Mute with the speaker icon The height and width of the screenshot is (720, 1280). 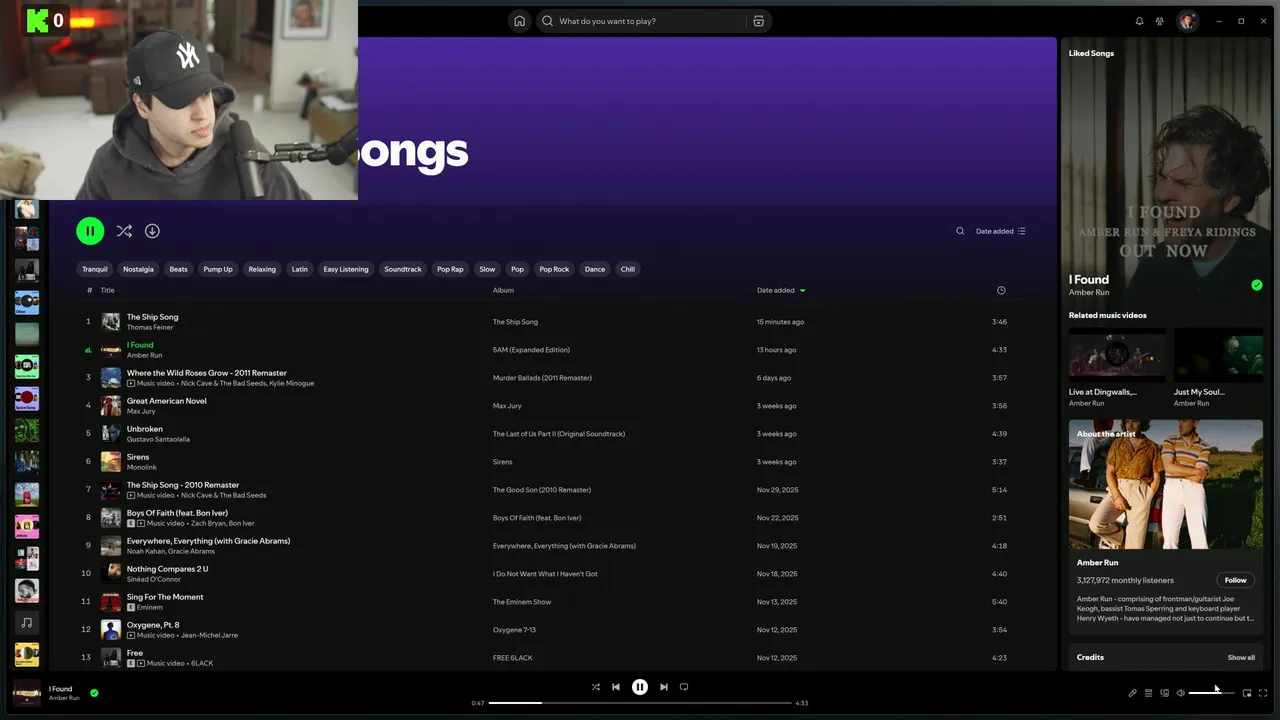pos(1181,693)
